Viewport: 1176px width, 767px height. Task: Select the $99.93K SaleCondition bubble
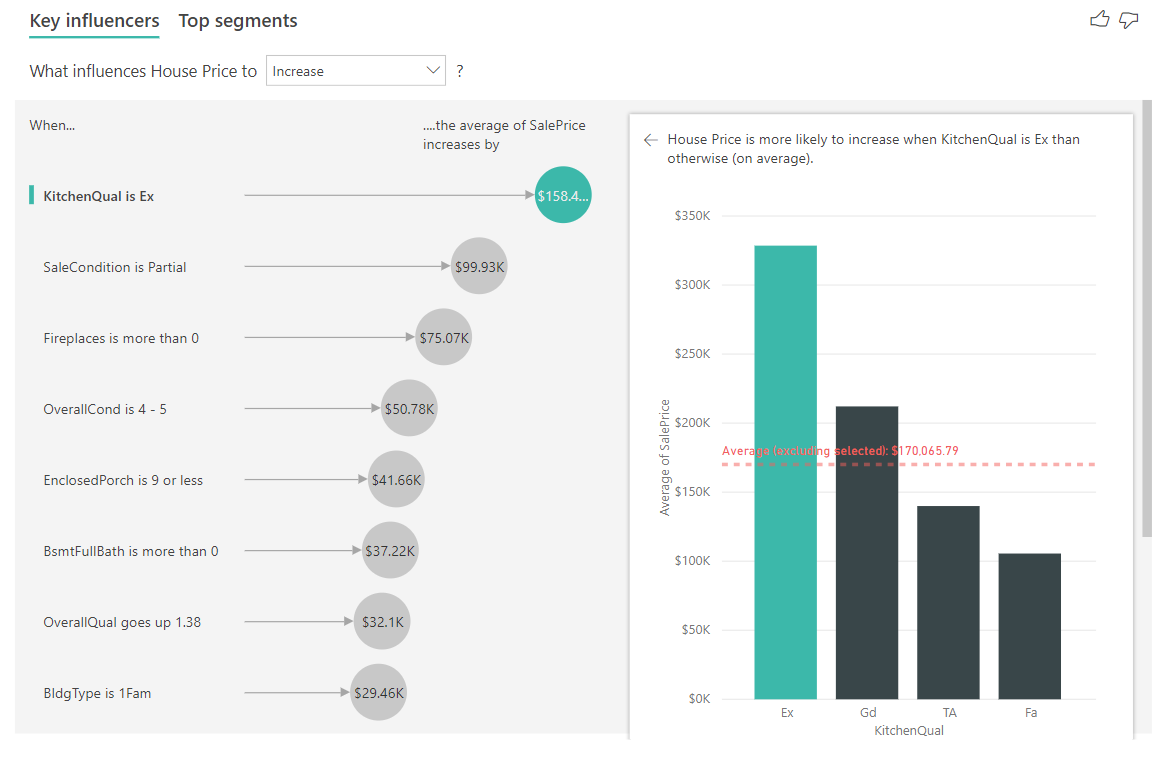pos(478,266)
